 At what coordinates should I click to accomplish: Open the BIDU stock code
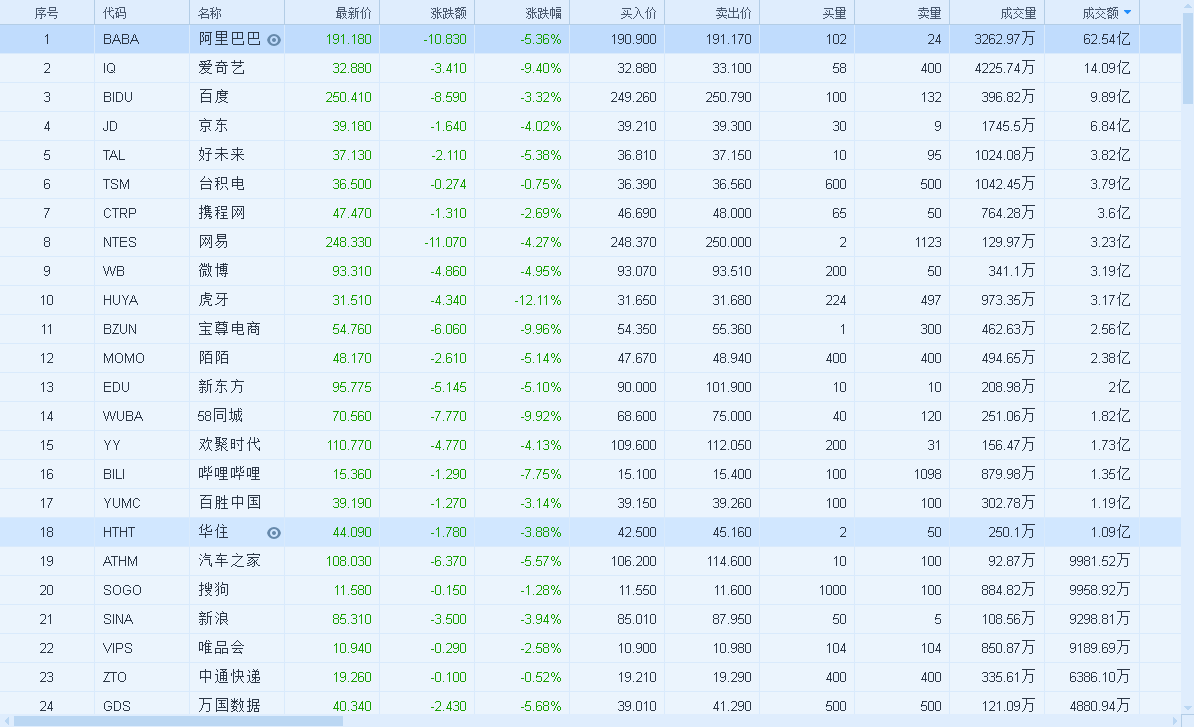click(x=117, y=97)
